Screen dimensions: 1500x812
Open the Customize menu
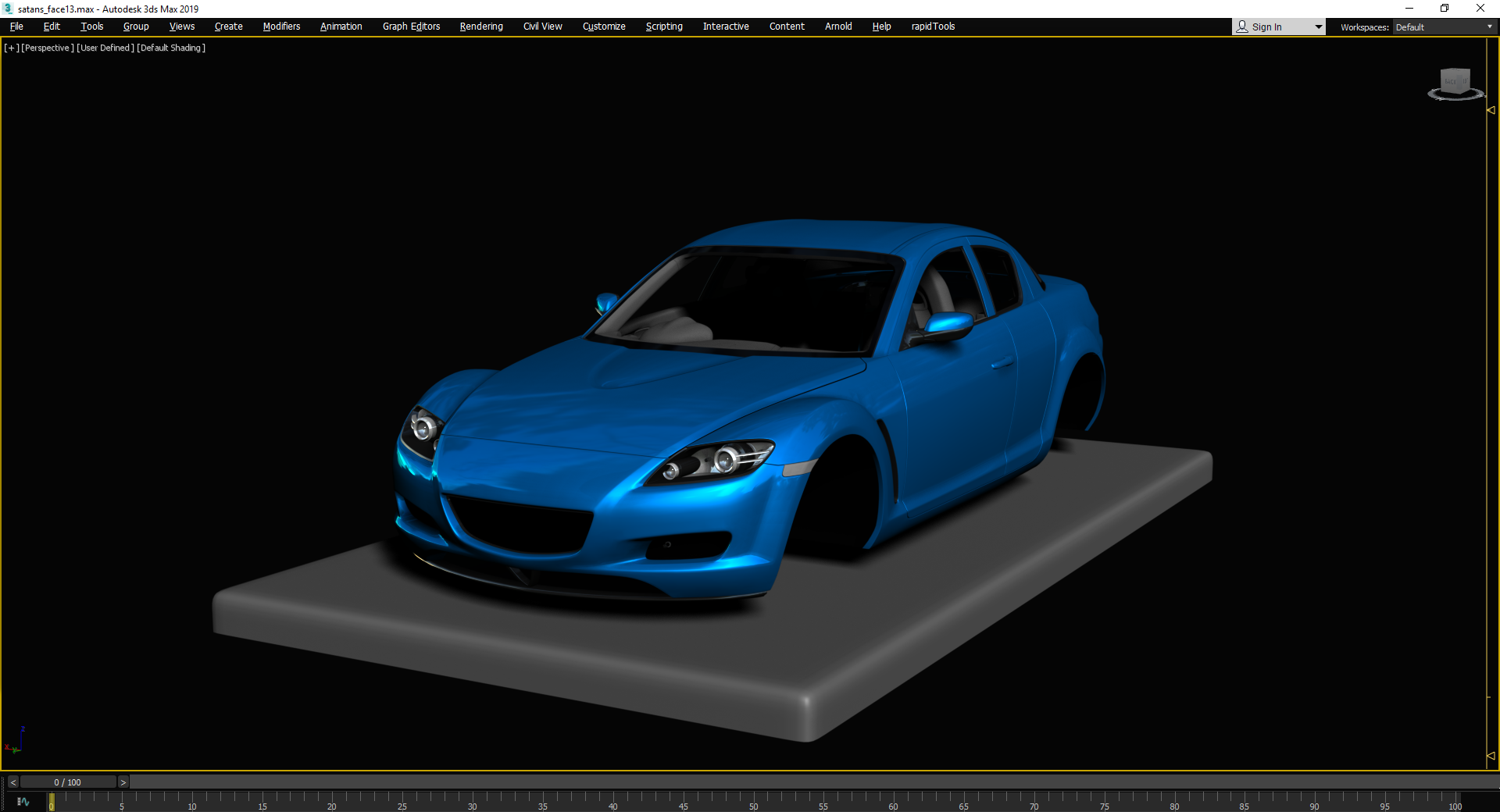(x=604, y=27)
